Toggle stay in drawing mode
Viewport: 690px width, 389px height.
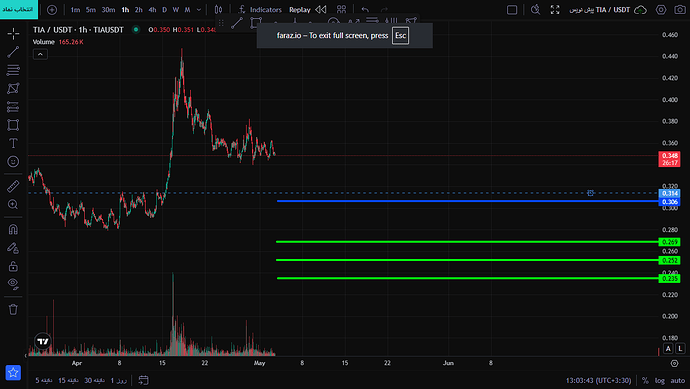pos(13,248)
